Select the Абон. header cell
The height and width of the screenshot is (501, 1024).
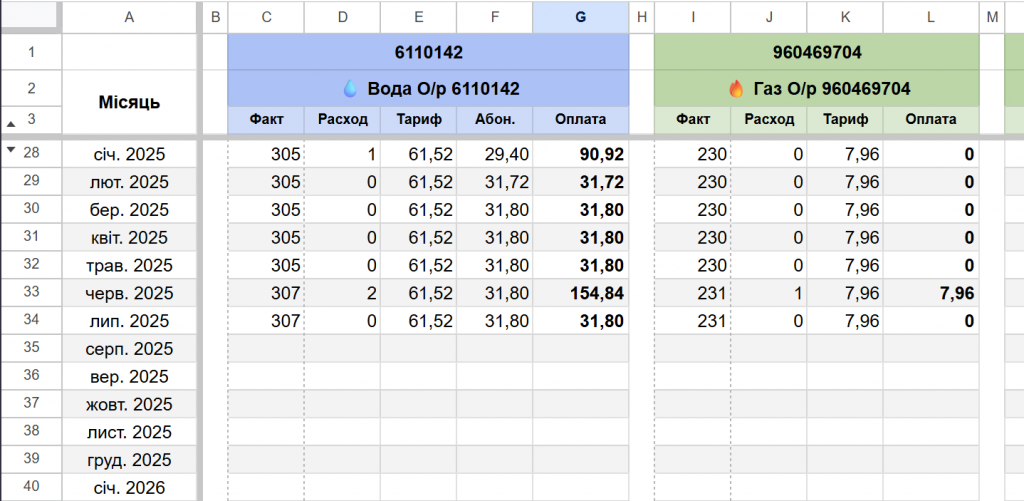click(494, 120)
